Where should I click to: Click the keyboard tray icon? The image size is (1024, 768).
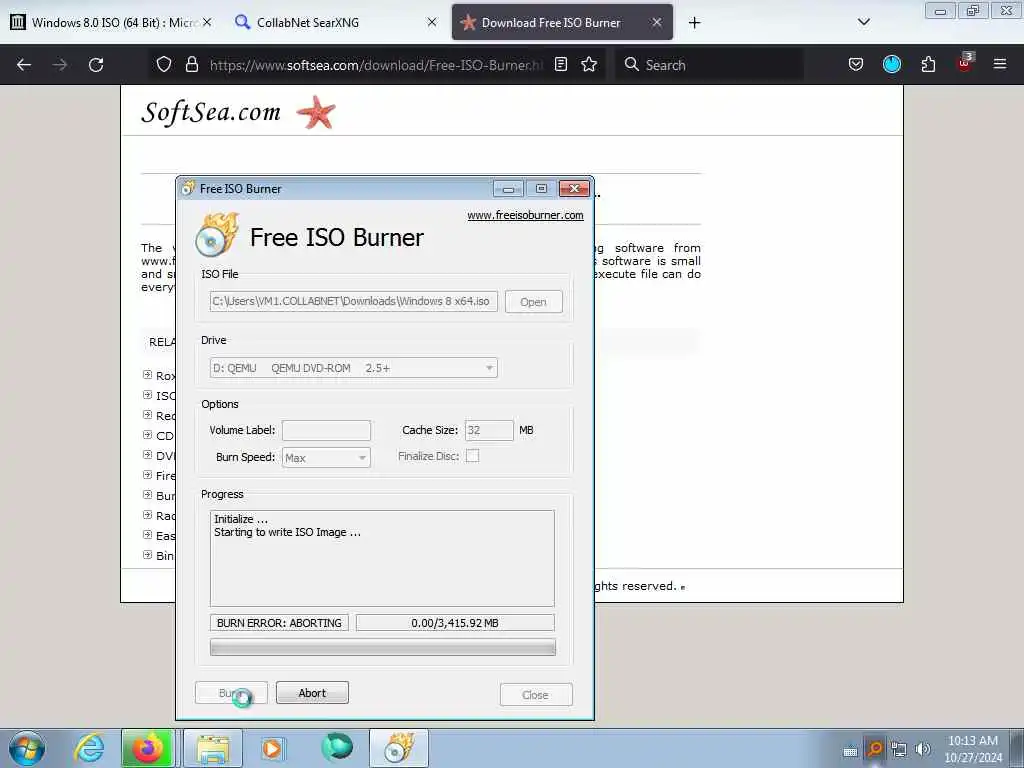point(850,752)
